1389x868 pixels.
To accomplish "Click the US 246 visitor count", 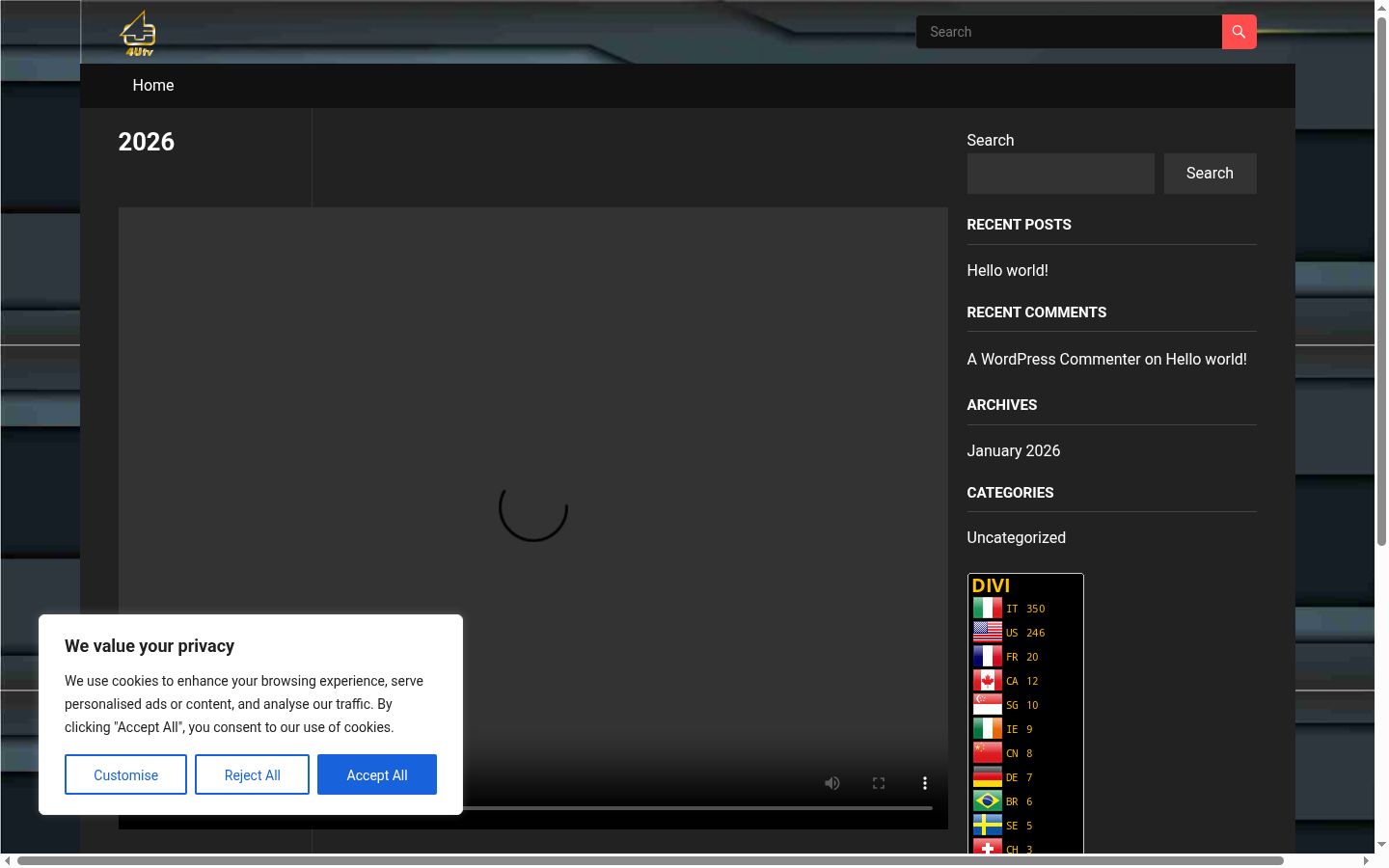I will pos(1025,633).
